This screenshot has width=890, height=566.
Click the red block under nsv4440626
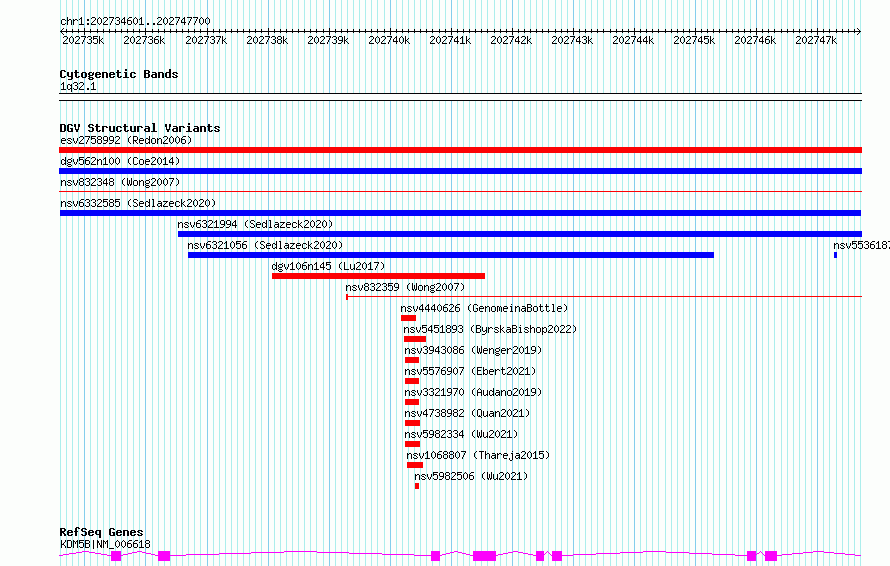tap(408, 318)
